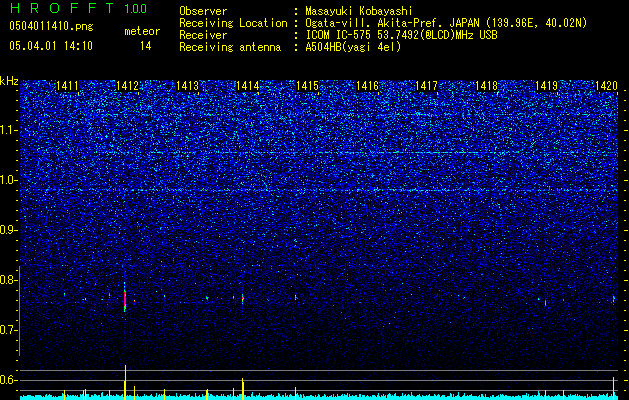Select the version number 1.0.0
629x400 pixels.
(136, 9)
